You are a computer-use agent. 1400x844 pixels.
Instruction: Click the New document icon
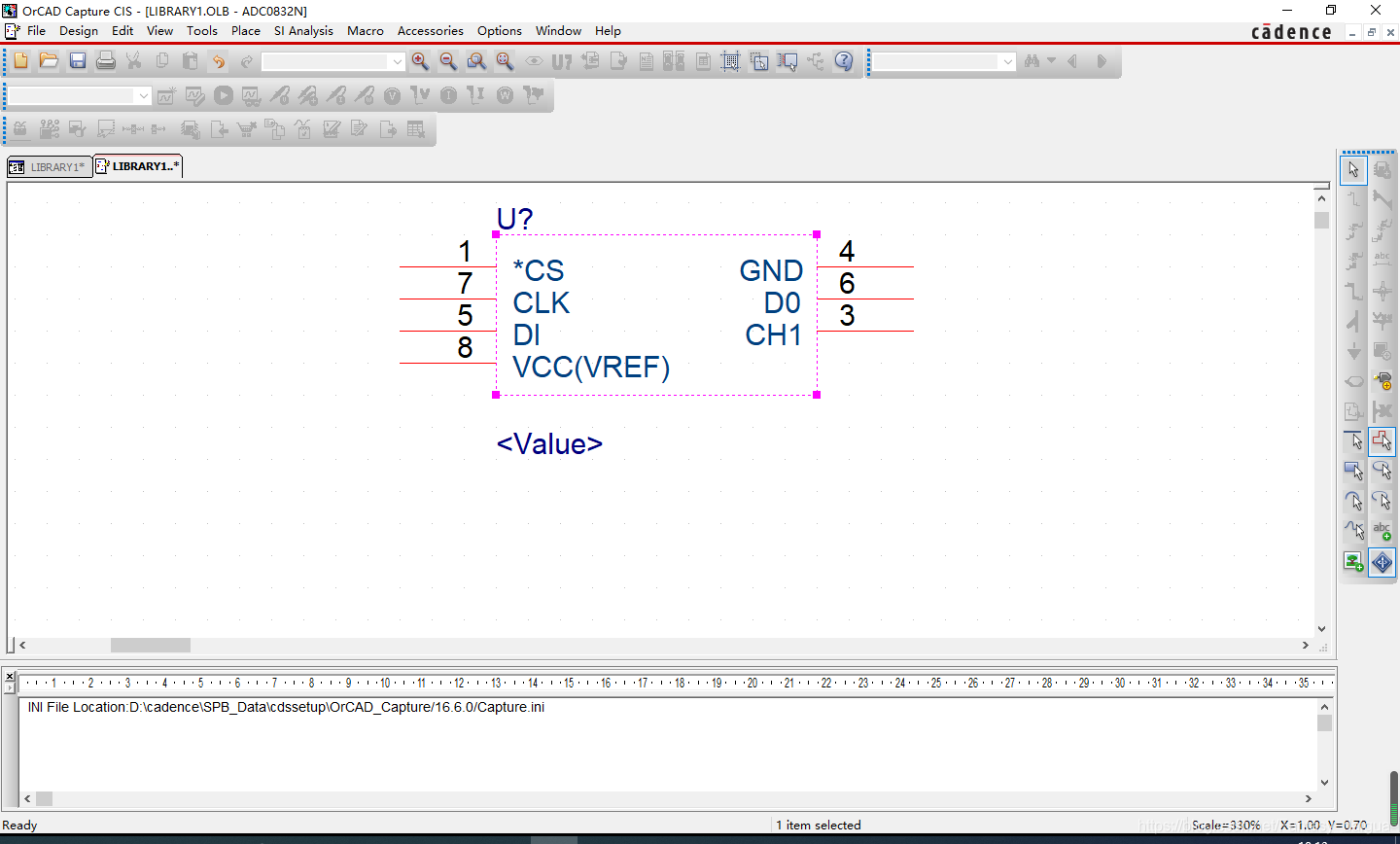(21, 61)
